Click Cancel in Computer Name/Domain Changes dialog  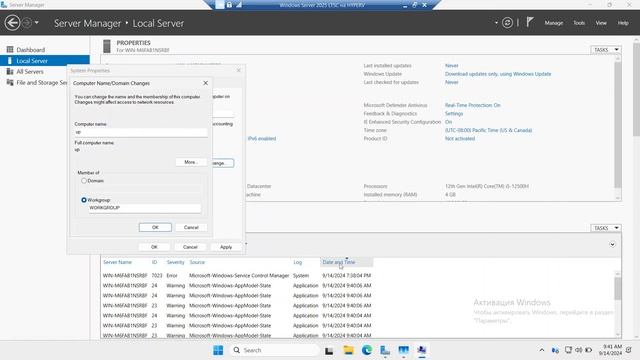(191, 227)
